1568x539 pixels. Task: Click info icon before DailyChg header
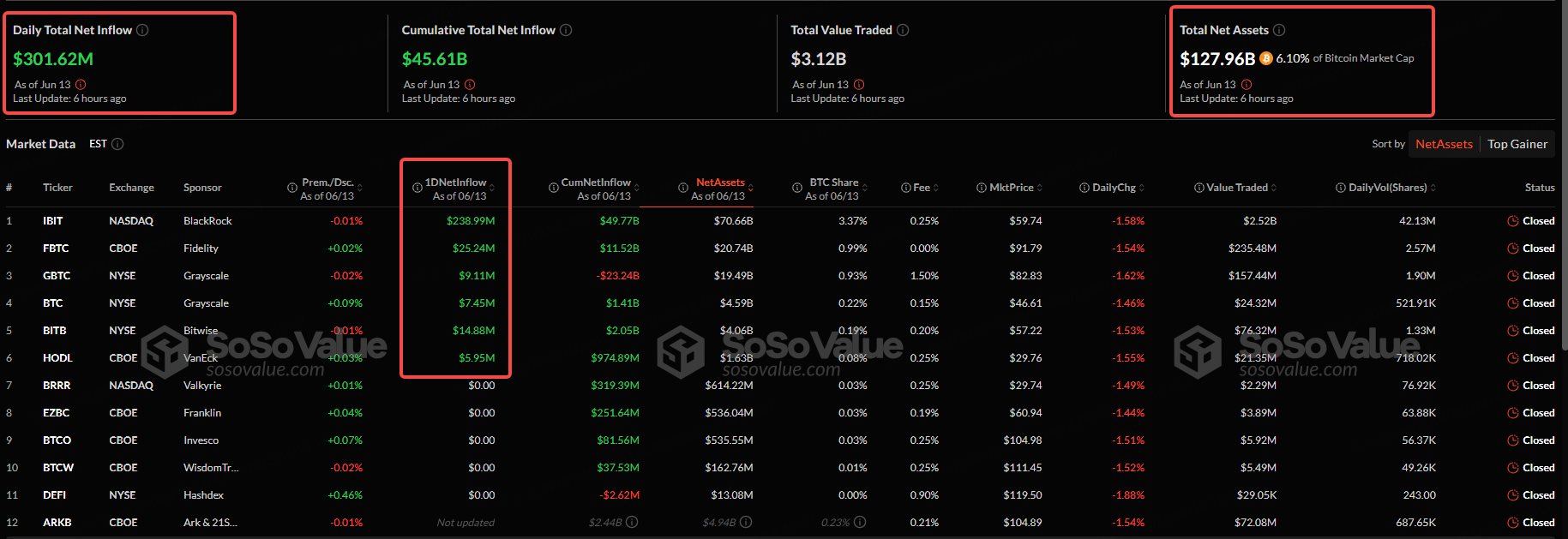tap(1084, 188)
